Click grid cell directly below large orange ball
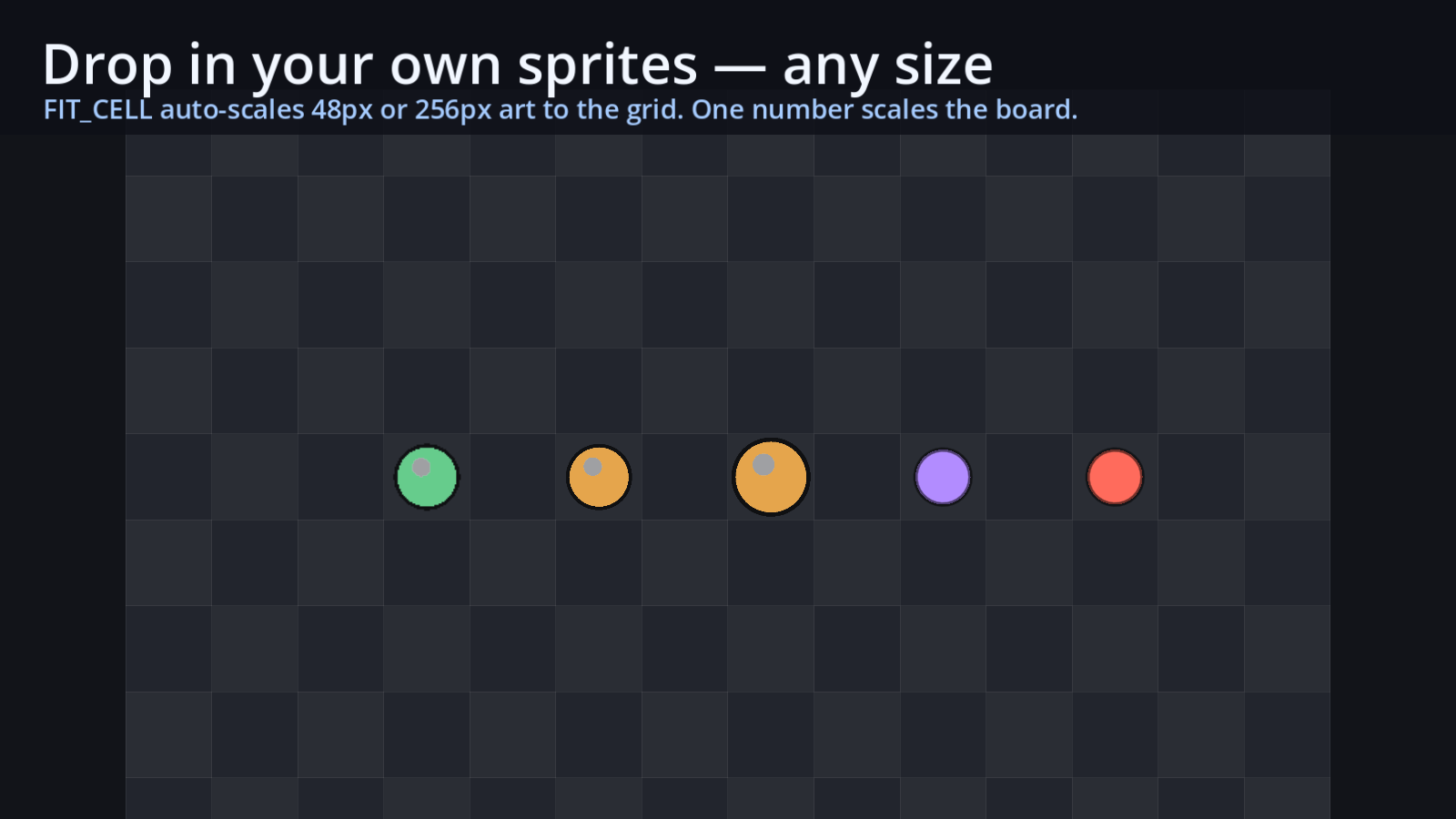 coord(771,563)
